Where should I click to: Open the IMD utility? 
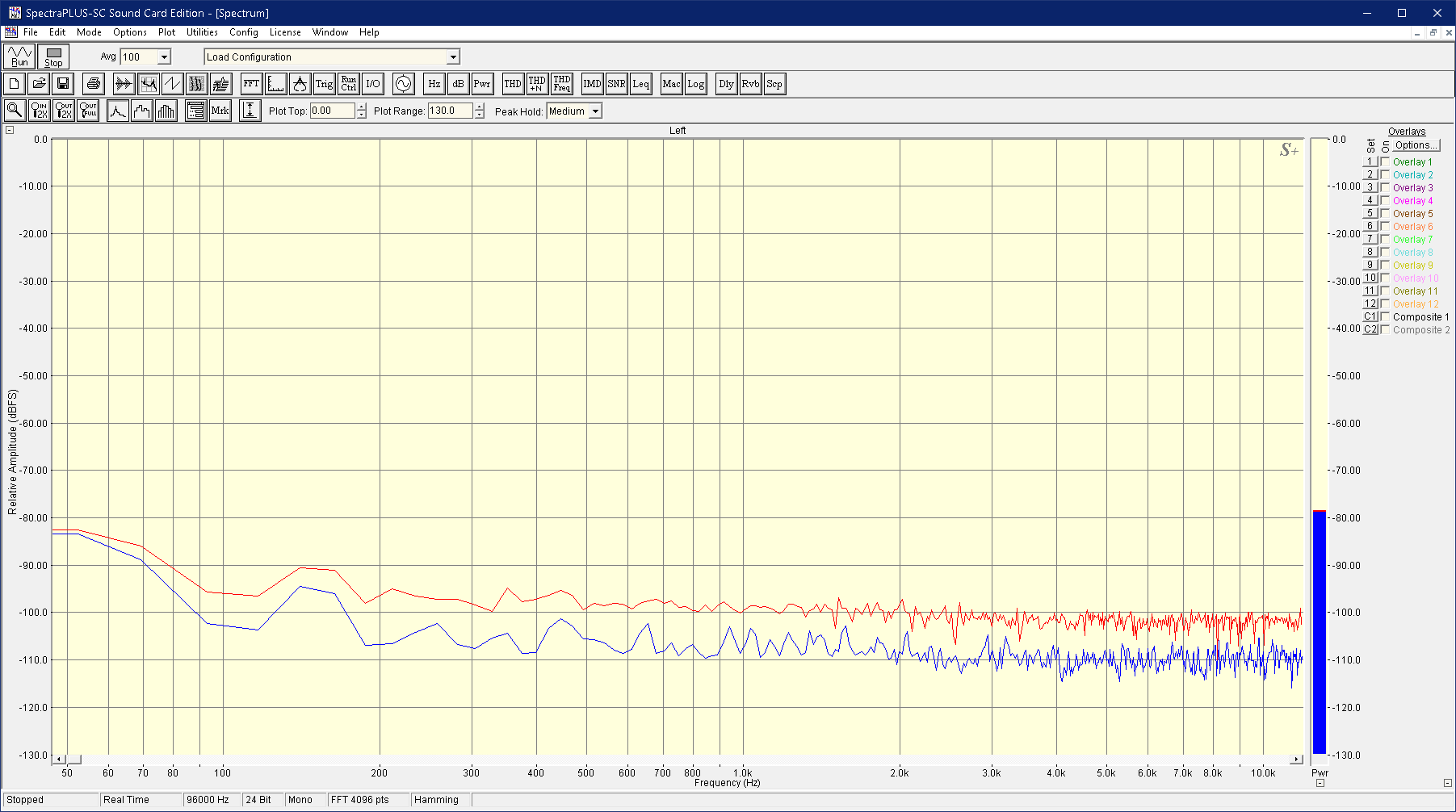[592, 84]
